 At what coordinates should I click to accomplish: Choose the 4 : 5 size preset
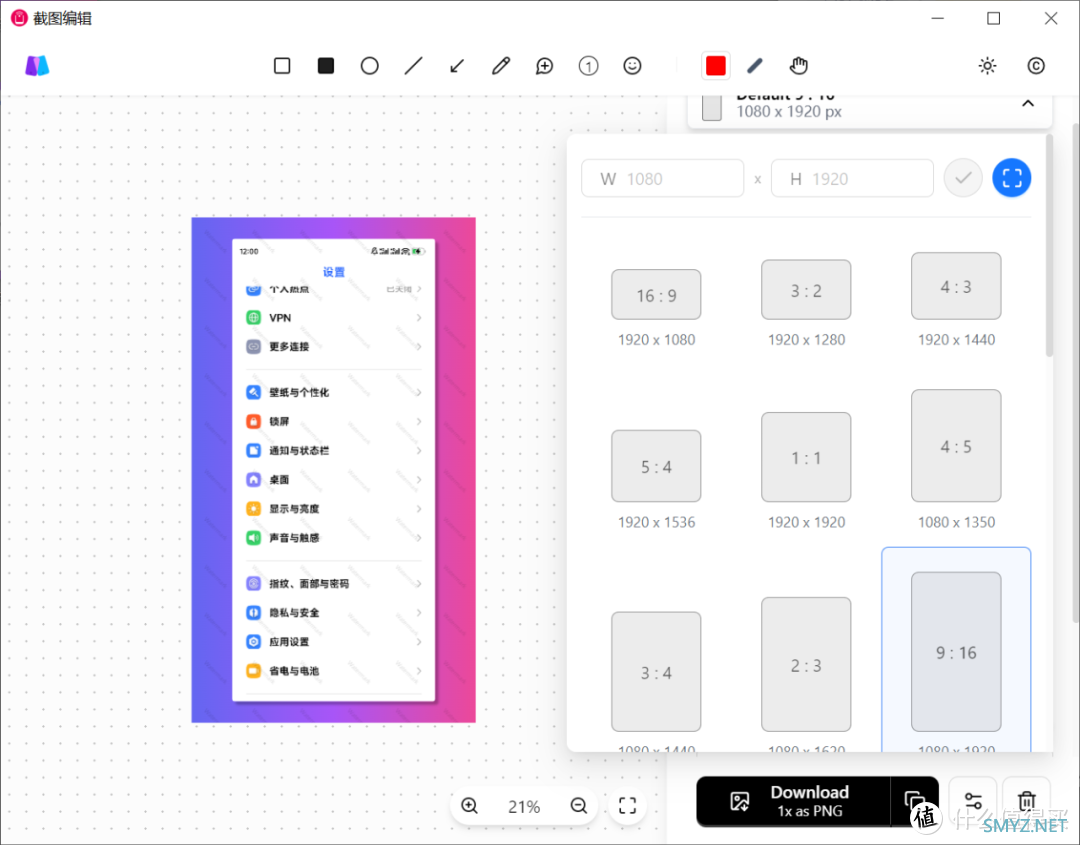click(956, 446)
